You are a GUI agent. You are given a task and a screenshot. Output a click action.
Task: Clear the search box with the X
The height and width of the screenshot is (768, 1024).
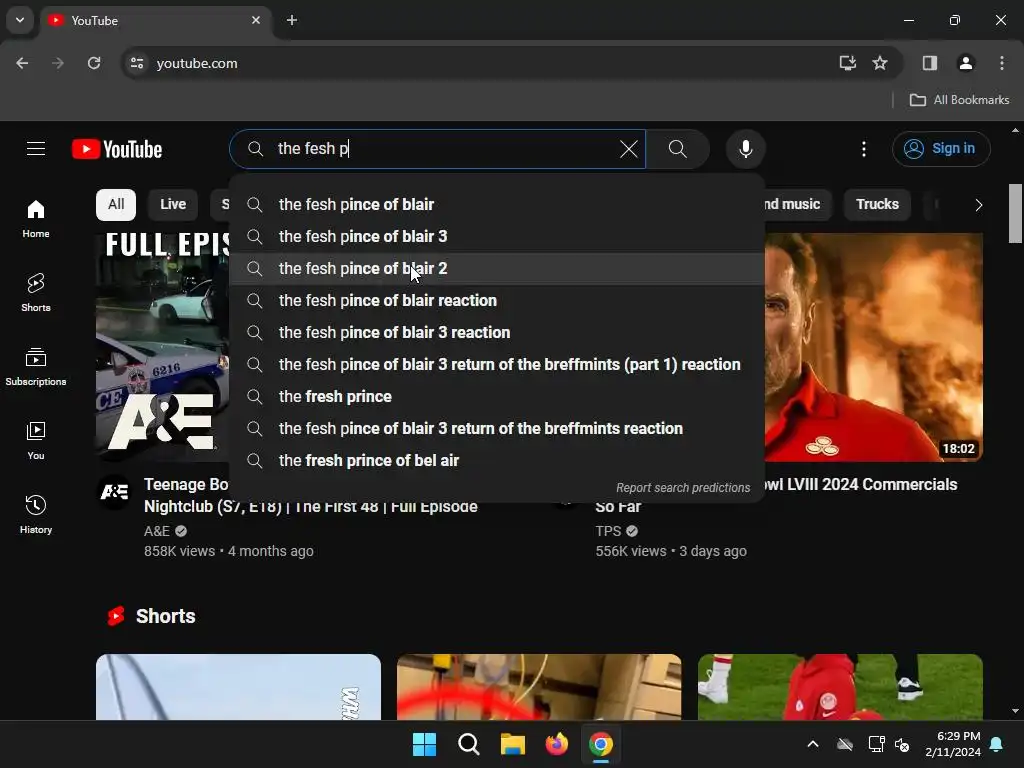tap(628, 149)
